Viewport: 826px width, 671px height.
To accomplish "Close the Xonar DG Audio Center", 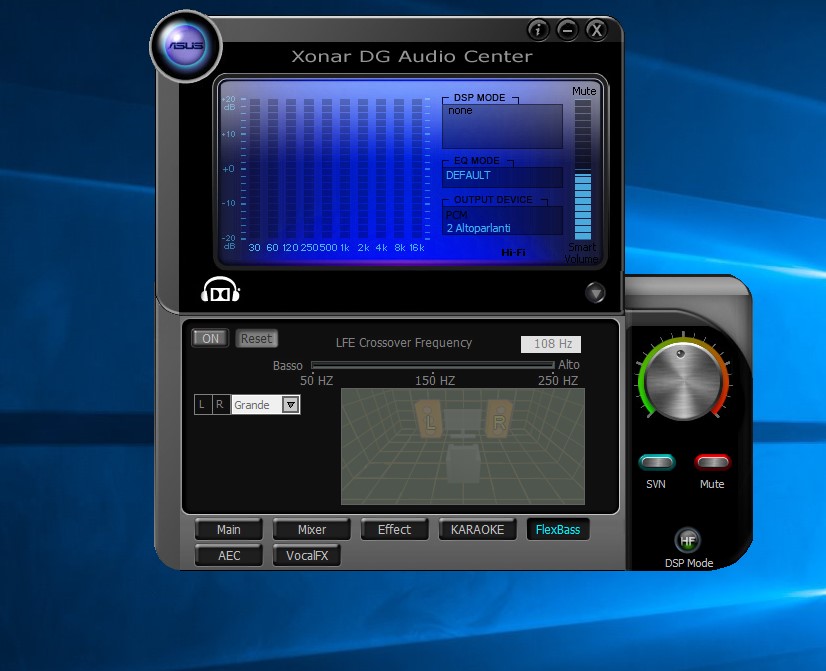I will tap(596, 30).
